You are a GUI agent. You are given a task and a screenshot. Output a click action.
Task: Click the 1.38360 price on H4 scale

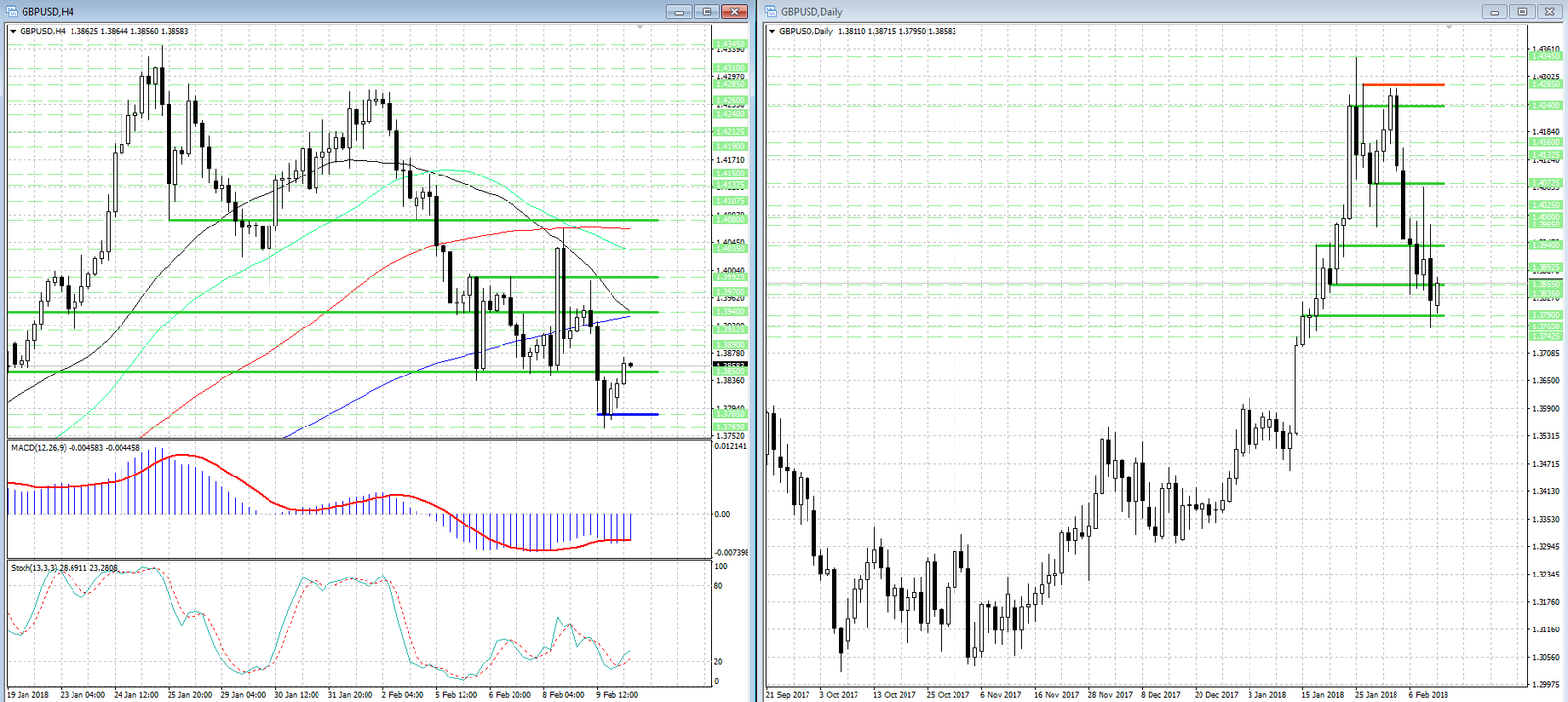(x=730, y=380)
